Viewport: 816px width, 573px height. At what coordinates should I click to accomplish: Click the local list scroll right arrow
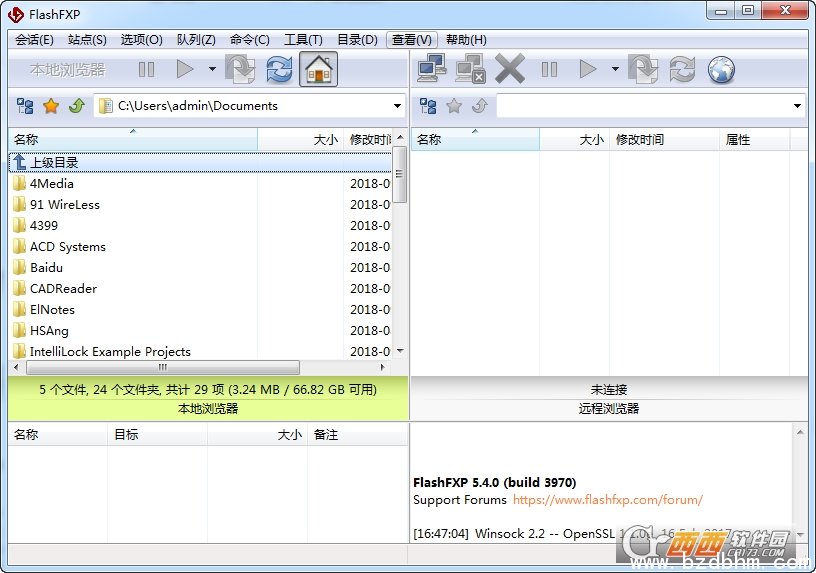pyautogui.click(x=383, y=367)
